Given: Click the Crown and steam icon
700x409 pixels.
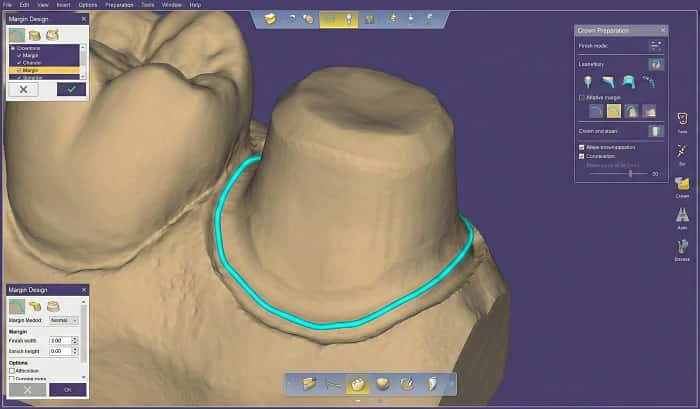Looking at the screenshot, I should [656, 130].
